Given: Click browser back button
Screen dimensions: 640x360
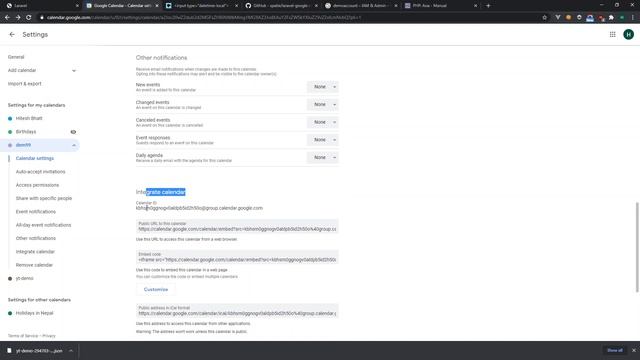Looking at the screenshot, I should pos(7,18).
